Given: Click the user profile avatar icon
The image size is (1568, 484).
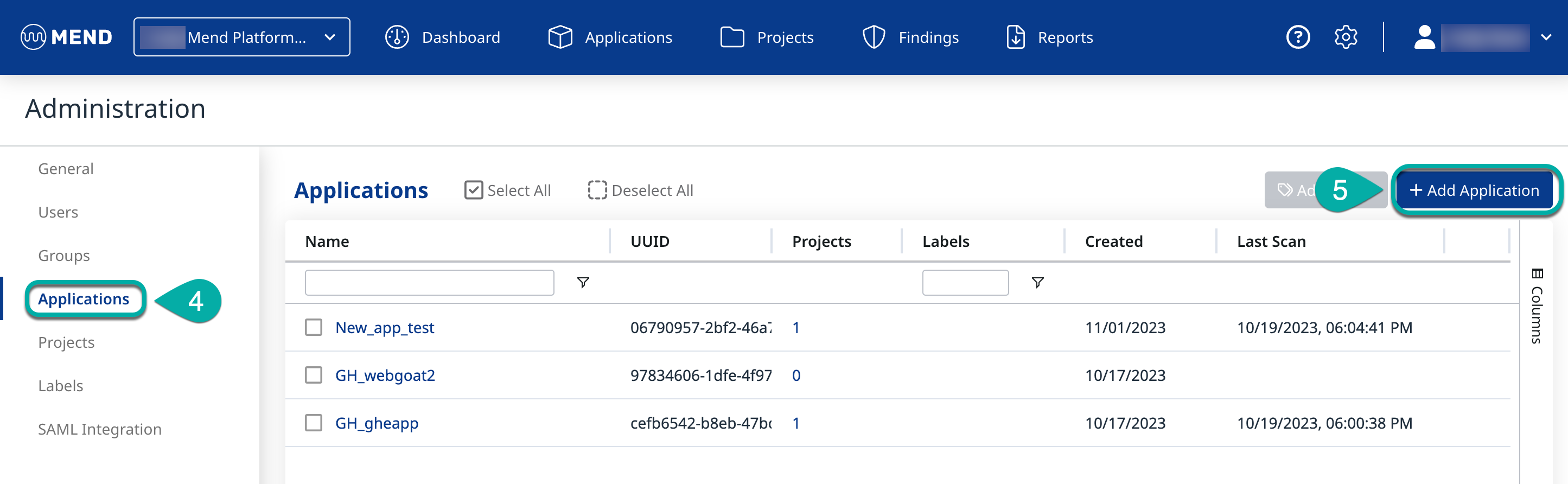Looking at the screenshot, I should click(x=1424, y=37).
